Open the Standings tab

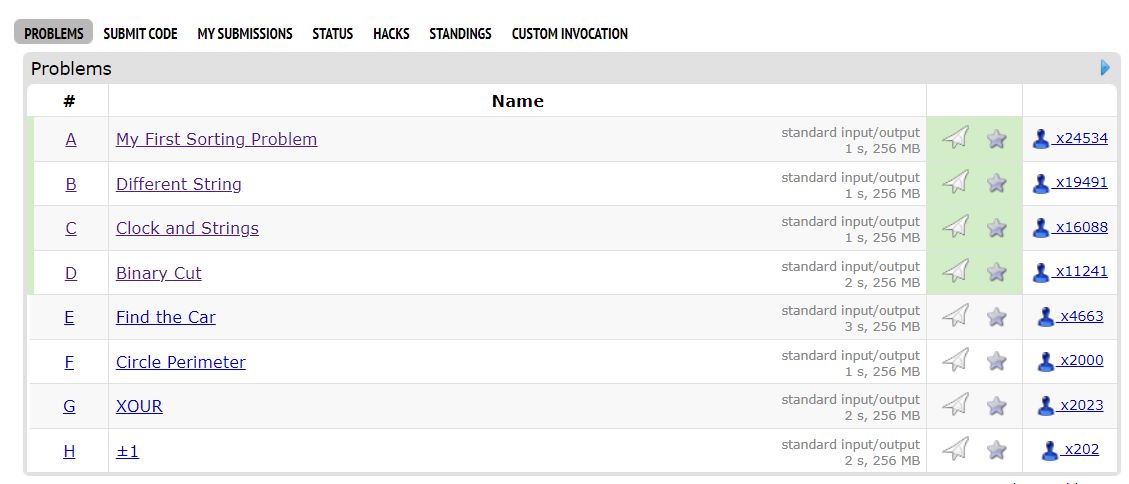coord(460,33)
